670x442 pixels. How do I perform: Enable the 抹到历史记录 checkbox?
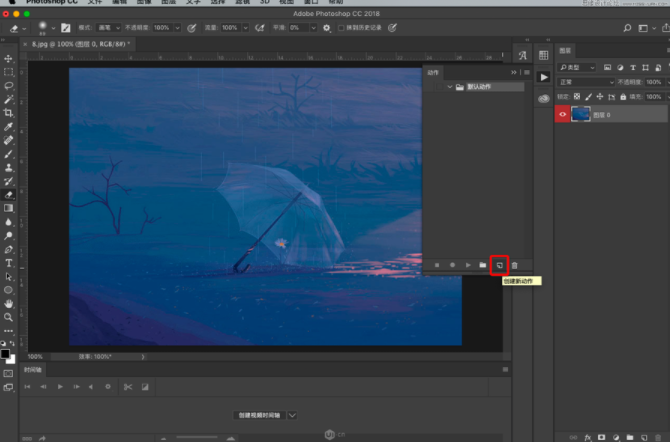(342, 28)
